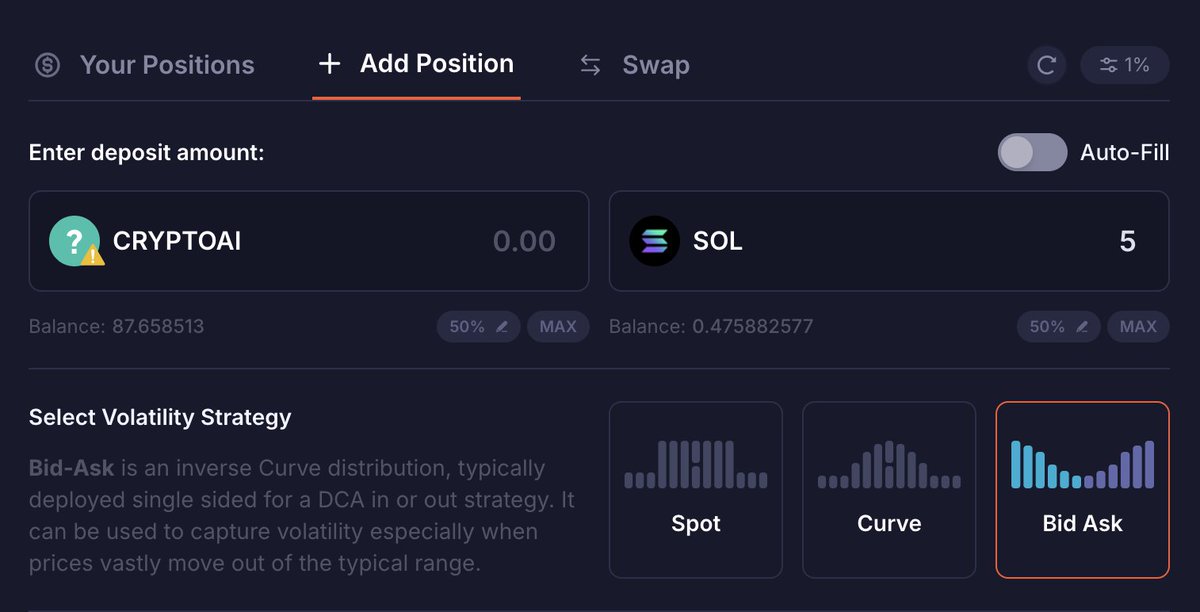This screenshot has width=1200, height=612.
Task: Click the plus icon beside Add Position
Action: point(329,64)
